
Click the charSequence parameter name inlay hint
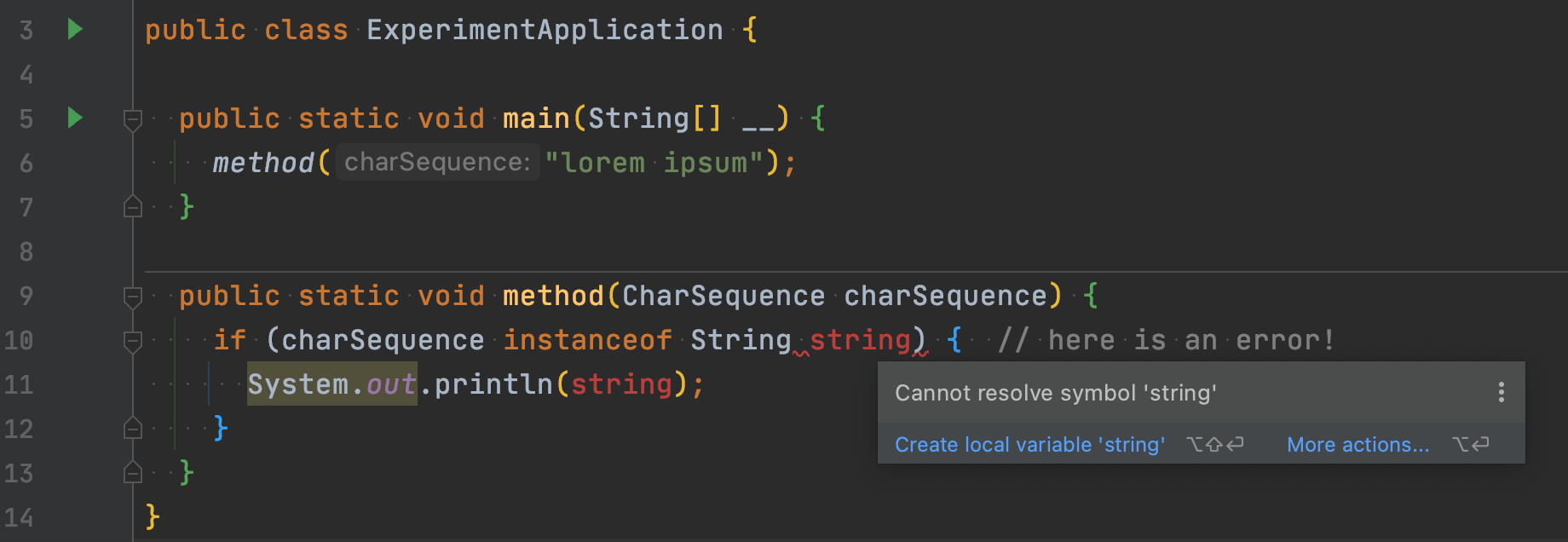pos(436,162)
